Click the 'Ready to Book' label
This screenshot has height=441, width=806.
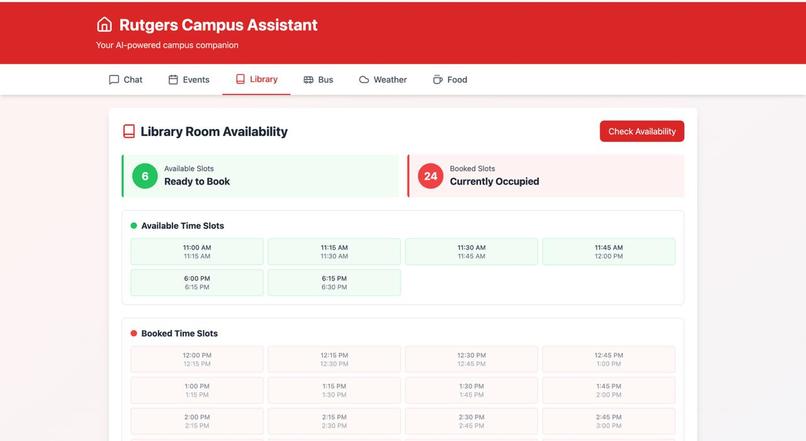point(197,181)
